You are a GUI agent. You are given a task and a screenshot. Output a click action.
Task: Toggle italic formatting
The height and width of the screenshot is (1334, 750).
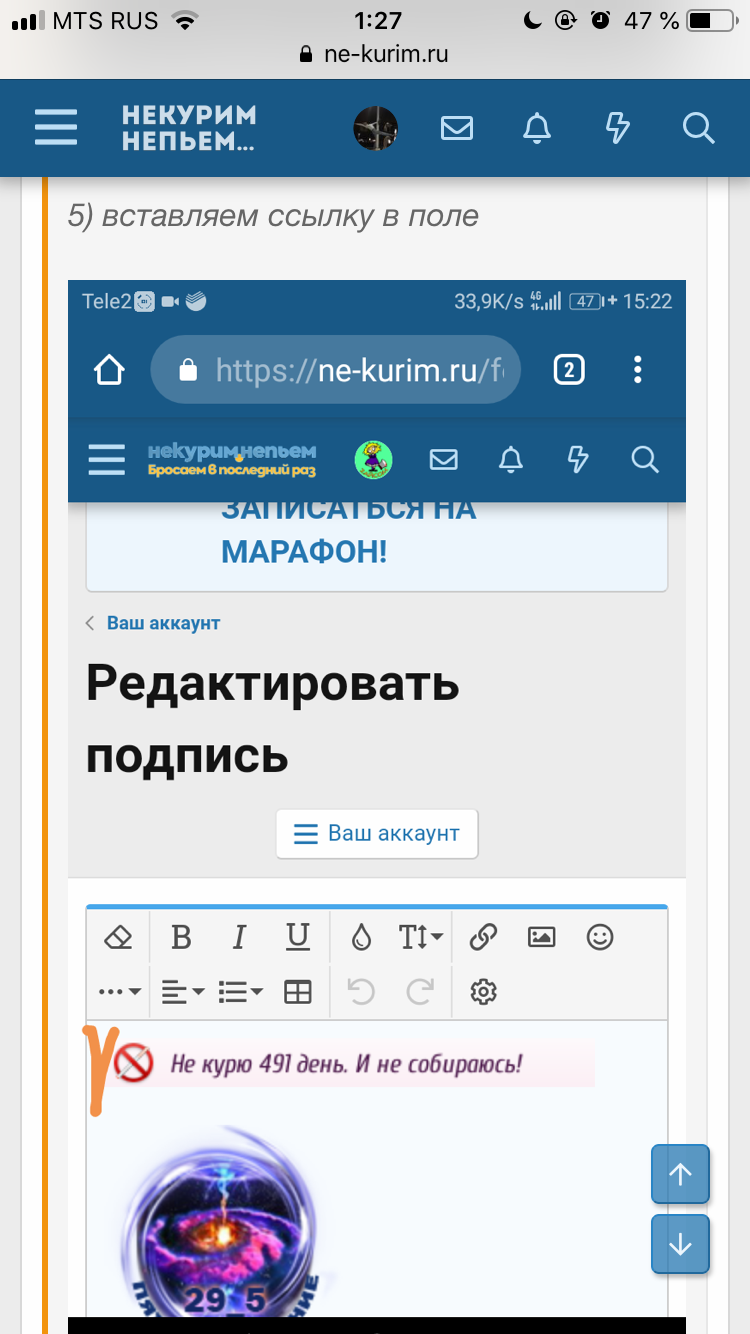click(239, 937)
